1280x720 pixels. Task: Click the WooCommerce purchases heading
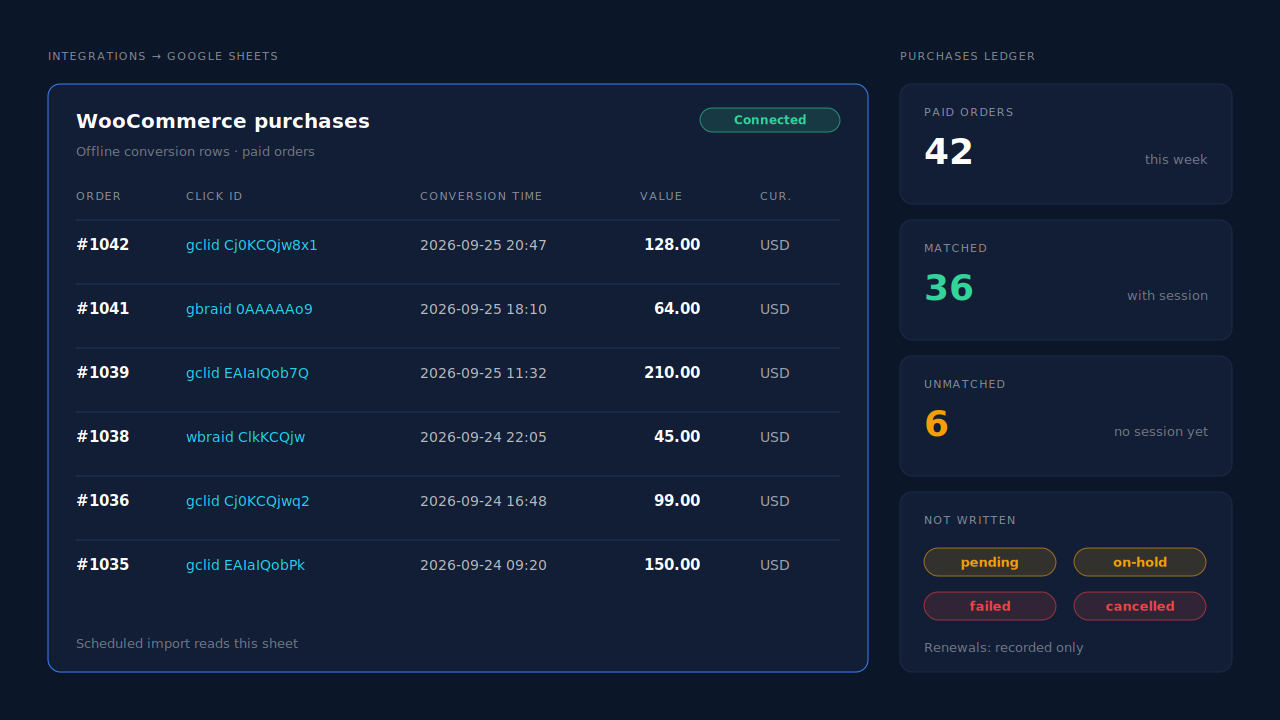(x=223, y=121)
